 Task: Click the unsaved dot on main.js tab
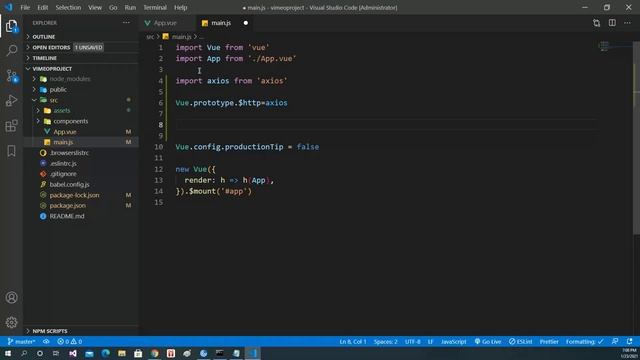point(246,23)
